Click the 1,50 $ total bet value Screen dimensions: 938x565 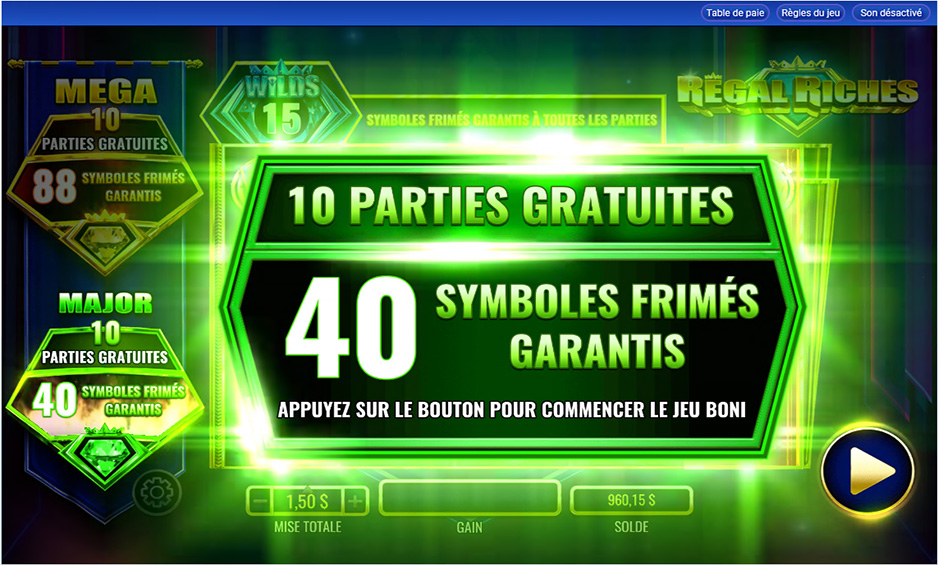[307, 501]
